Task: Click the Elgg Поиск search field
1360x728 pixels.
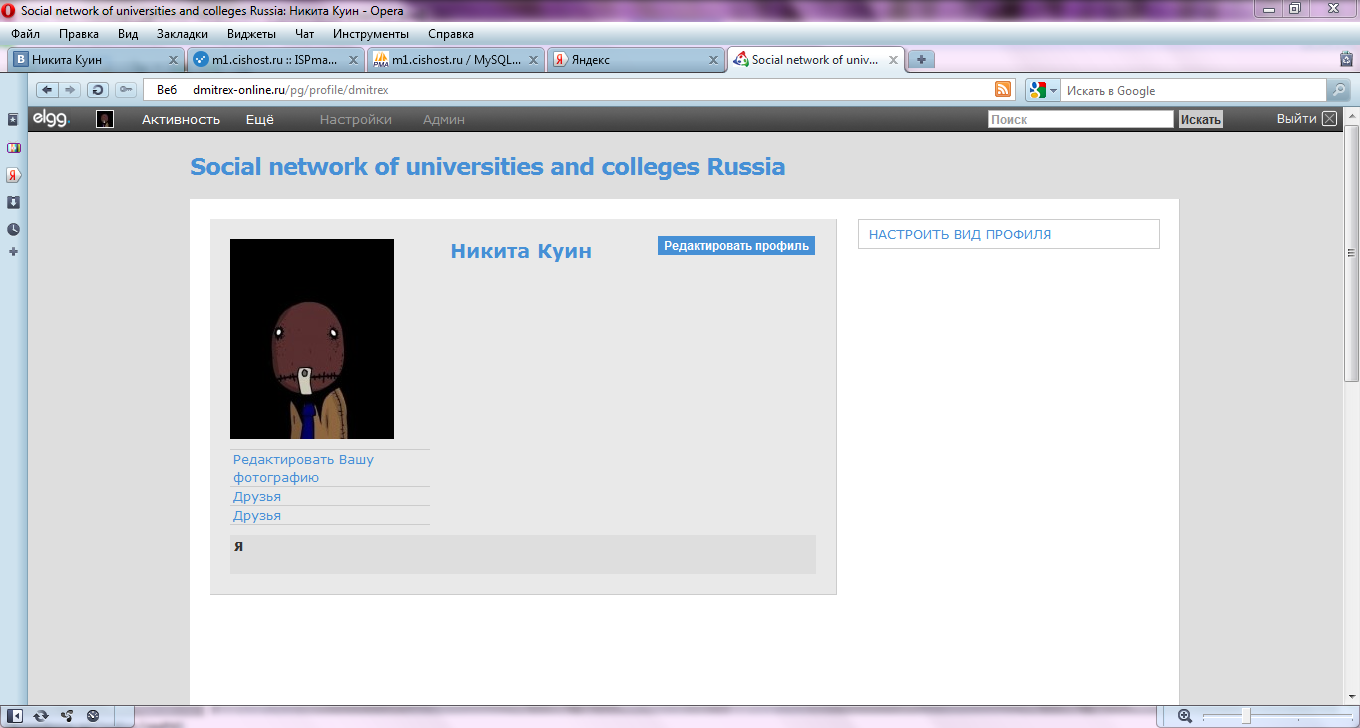Action: (x=1080, y=119)
